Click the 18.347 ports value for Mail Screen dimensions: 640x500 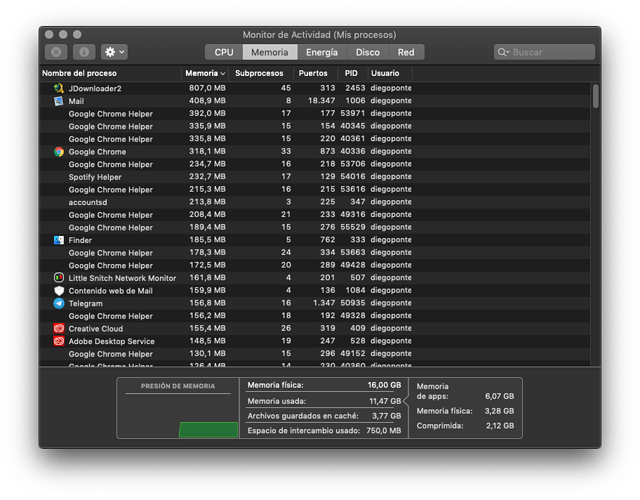[x=321, y=101]
